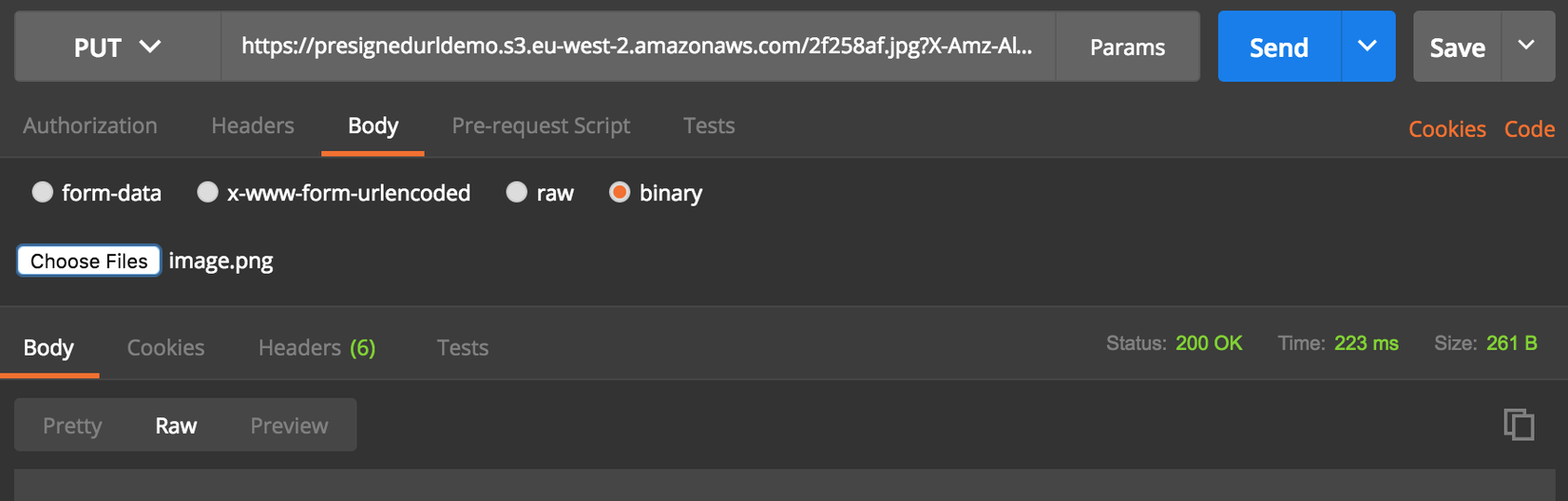Open the Cookies link

1446,128
